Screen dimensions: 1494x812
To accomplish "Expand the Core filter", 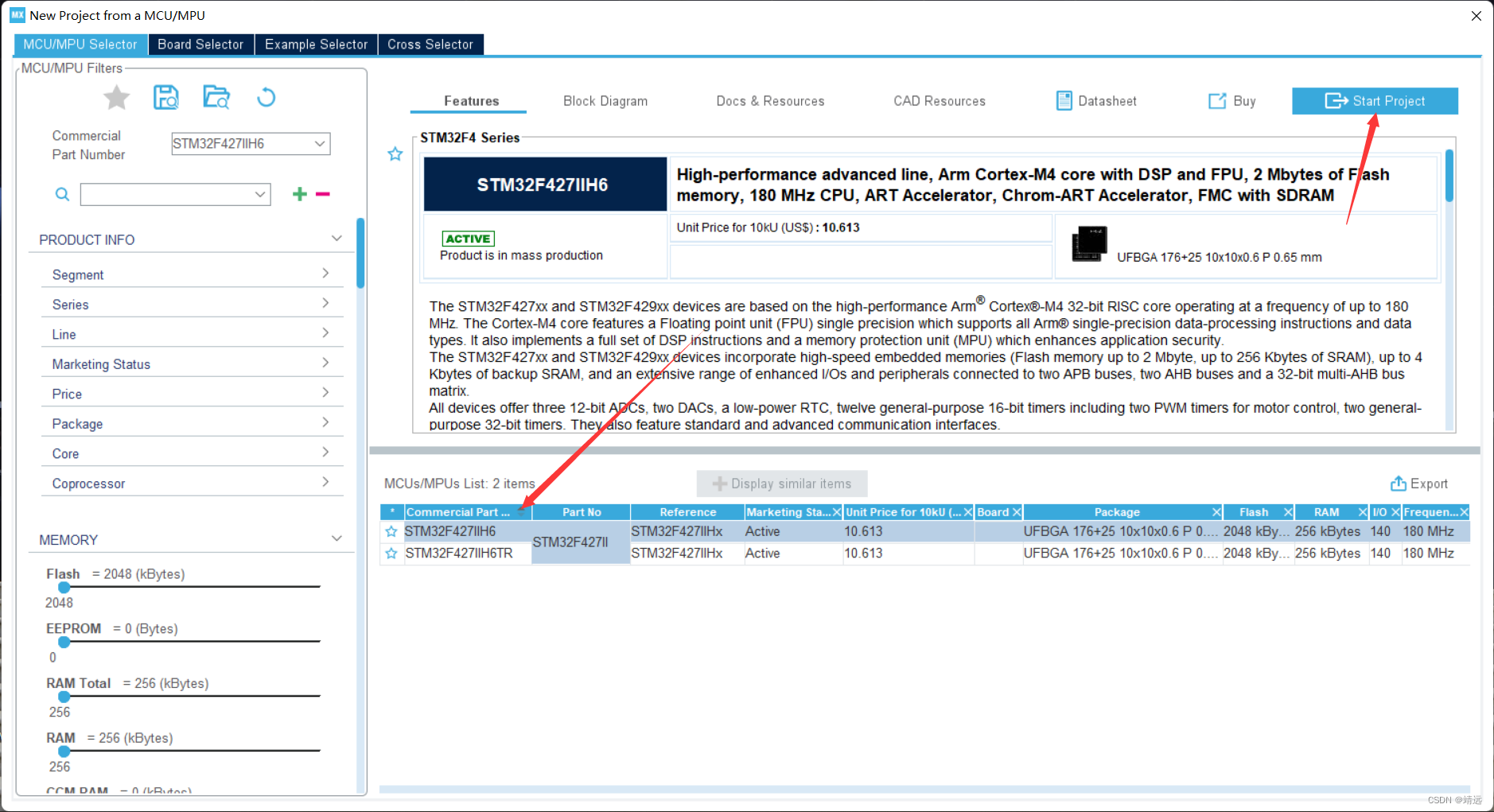I will (325, 453).
